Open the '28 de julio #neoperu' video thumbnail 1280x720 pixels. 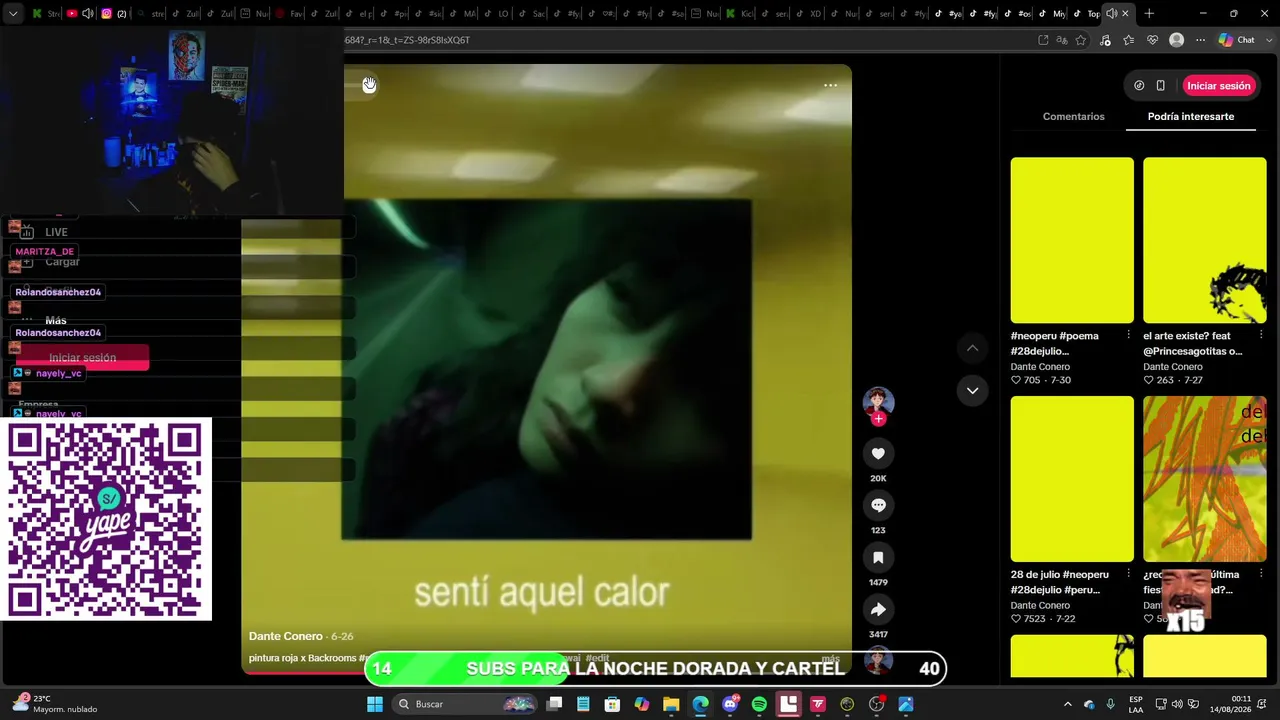pyautogui.click(x=1072, y=479)
